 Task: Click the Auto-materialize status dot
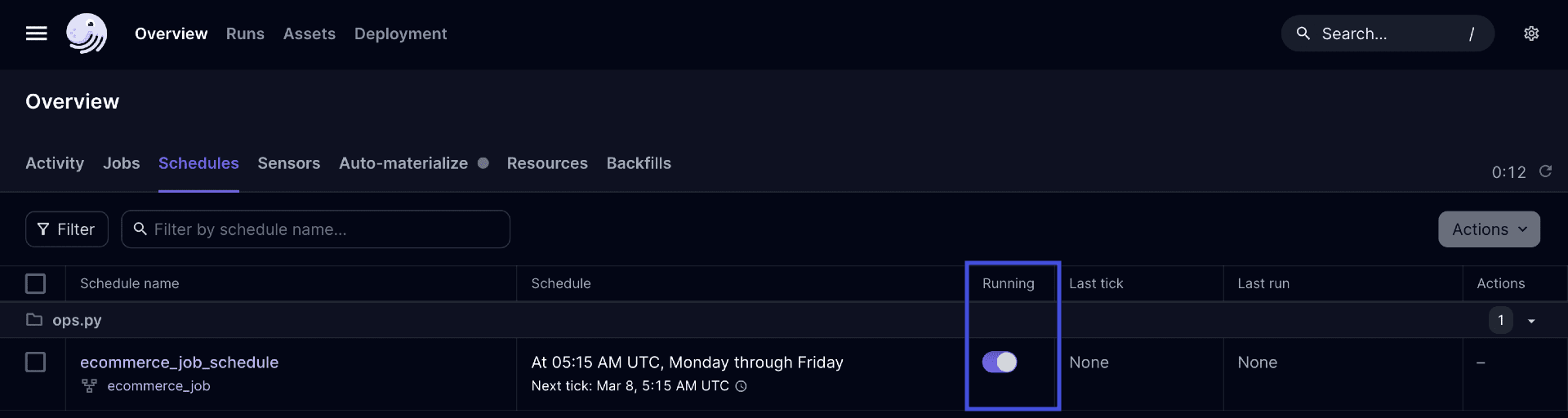click(483, 163)
